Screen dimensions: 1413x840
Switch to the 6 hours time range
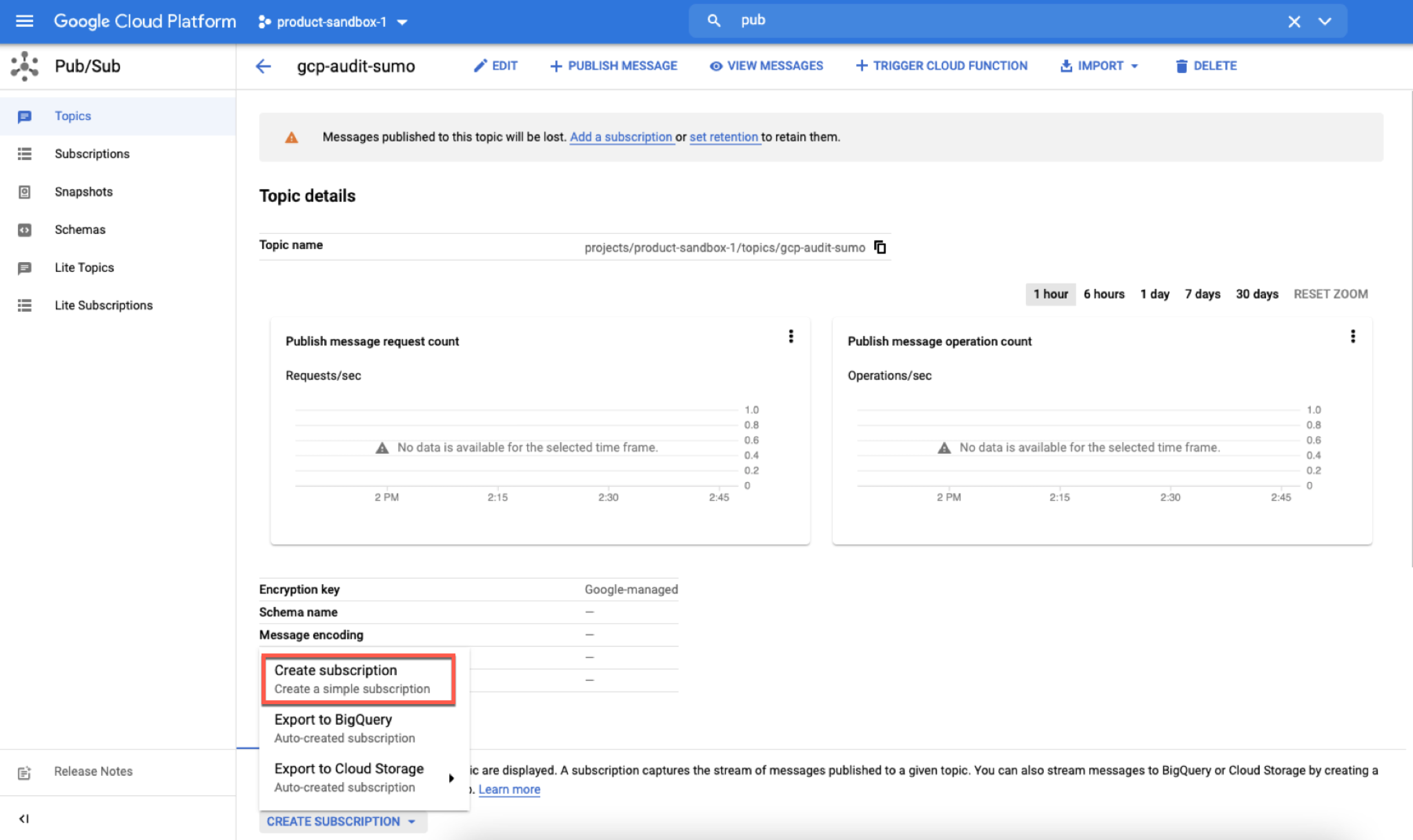(1103, 294)
